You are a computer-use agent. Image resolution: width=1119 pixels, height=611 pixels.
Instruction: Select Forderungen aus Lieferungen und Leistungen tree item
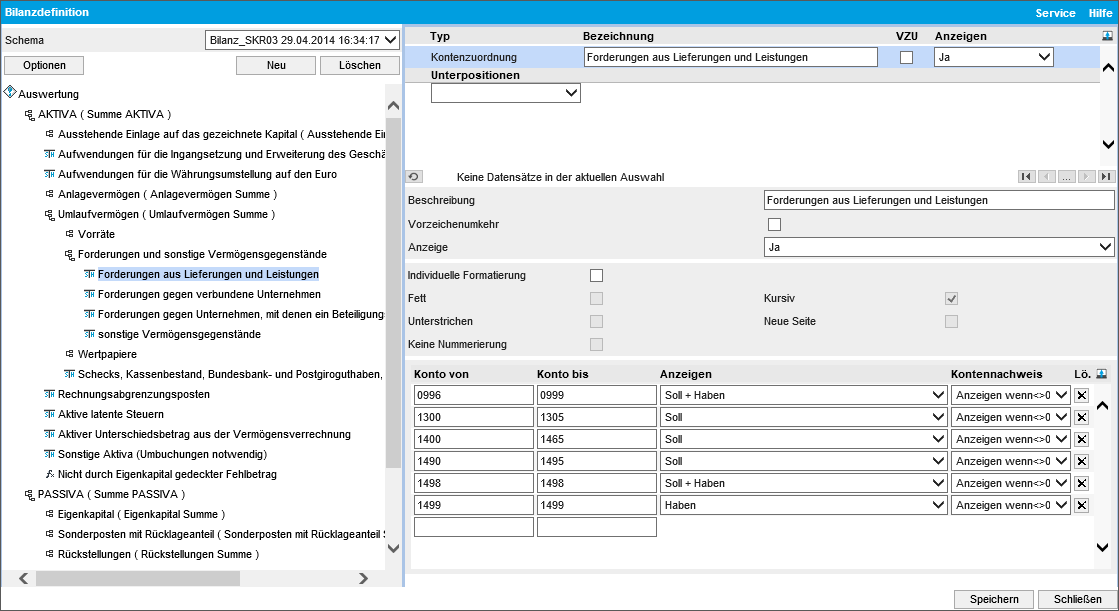[208, 274]
